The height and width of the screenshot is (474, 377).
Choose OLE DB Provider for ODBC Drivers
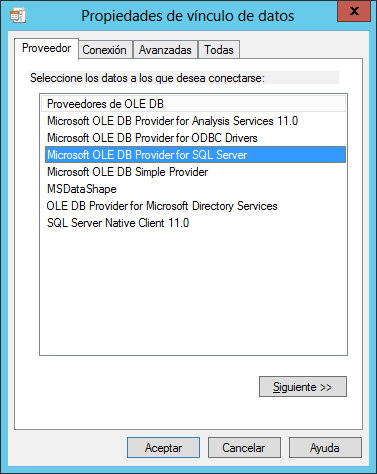click(195, 138)
